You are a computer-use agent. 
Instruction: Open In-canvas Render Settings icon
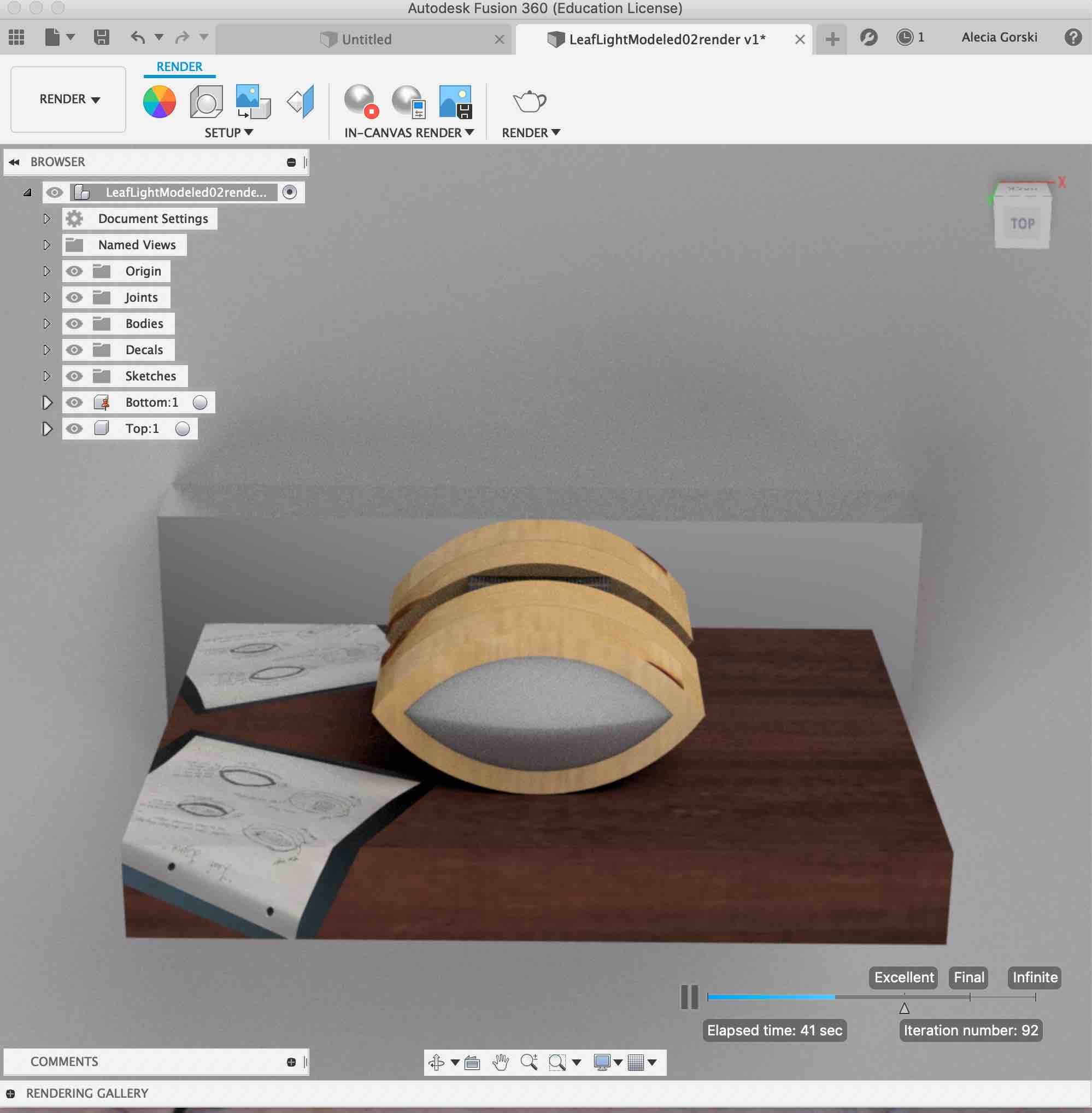point(408,102)
